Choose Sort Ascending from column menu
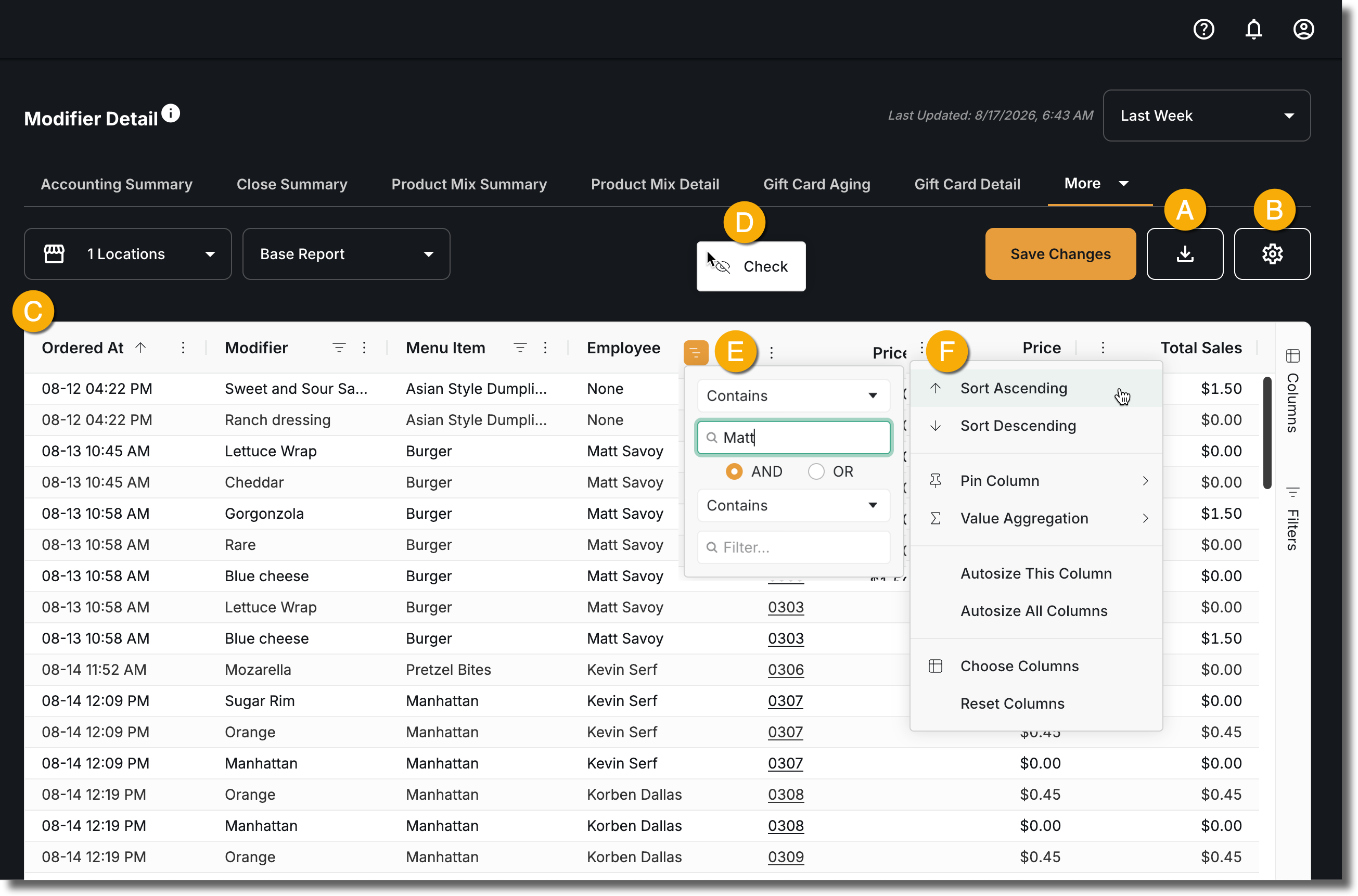The image size is (1358, 896). click(1036, 388)
